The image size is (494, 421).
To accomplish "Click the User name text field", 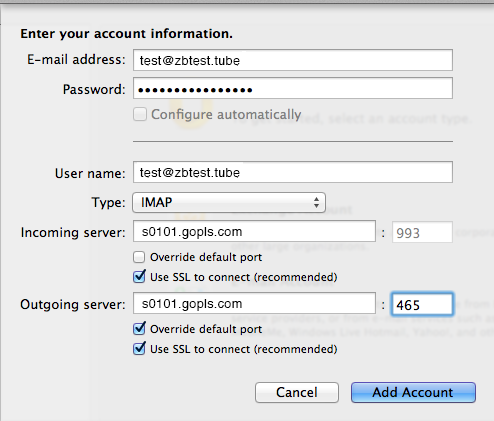I will coord(293,172).
